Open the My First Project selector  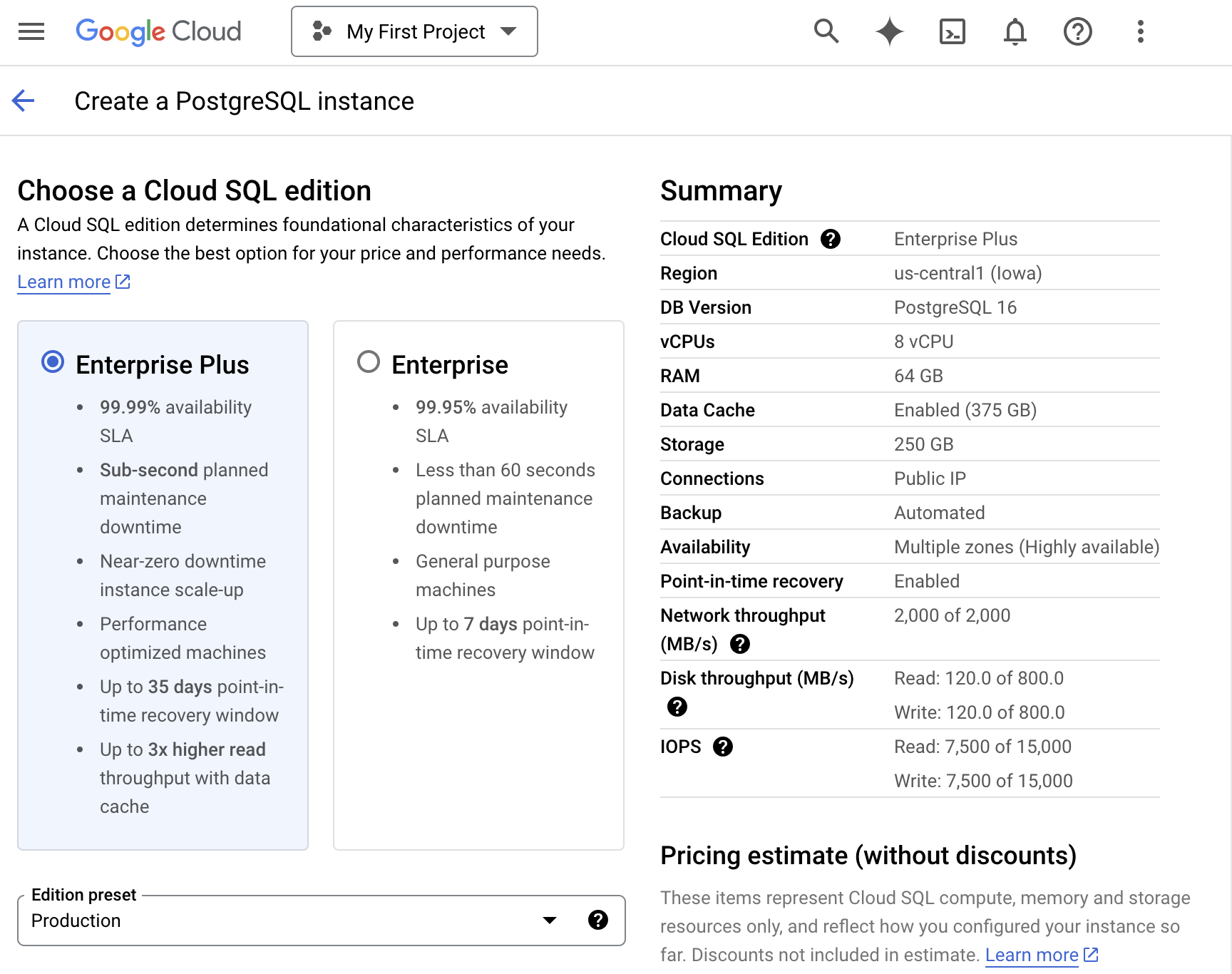click(414, 31)
